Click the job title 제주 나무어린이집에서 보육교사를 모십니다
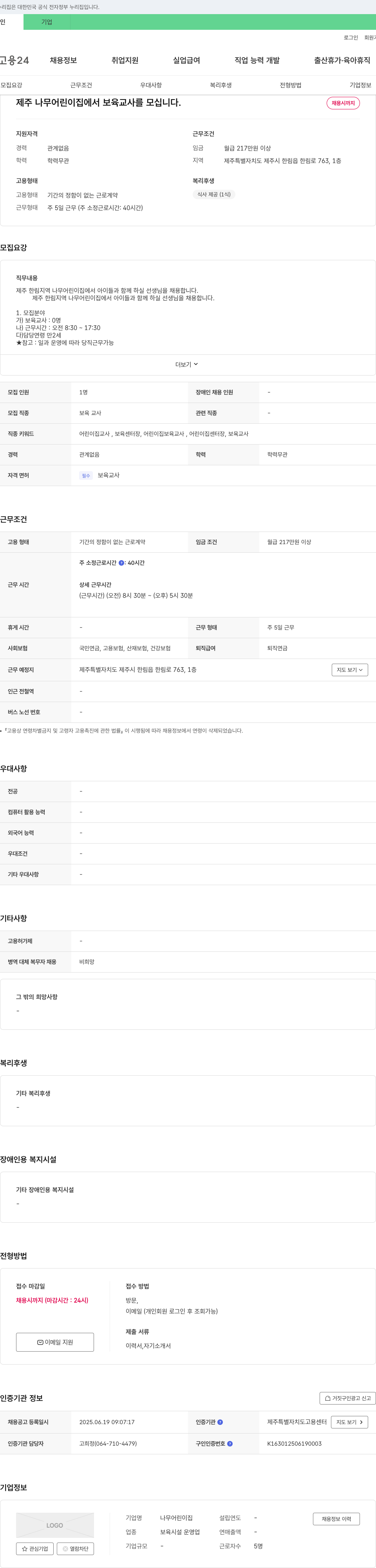The height and width of the screenshot is (1568, 376). click(99, 102)
